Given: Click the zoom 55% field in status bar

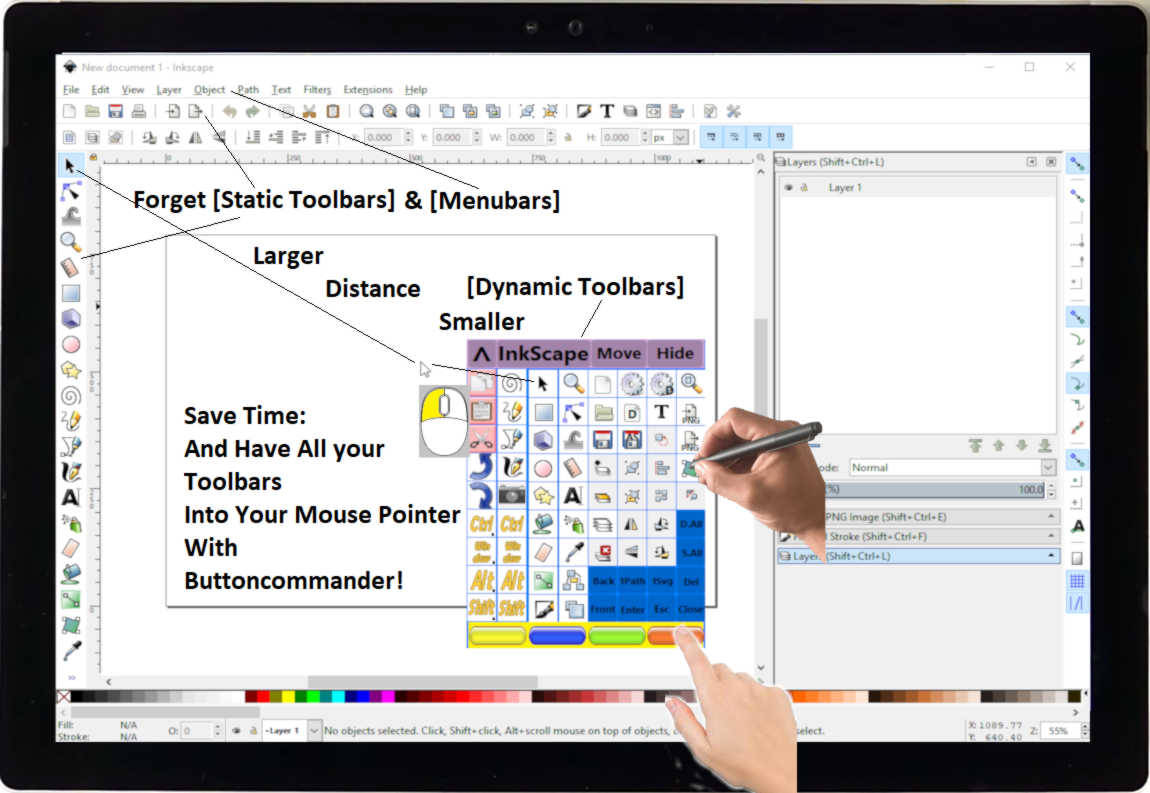Looking at the screenshot, I should (1058, 731).
